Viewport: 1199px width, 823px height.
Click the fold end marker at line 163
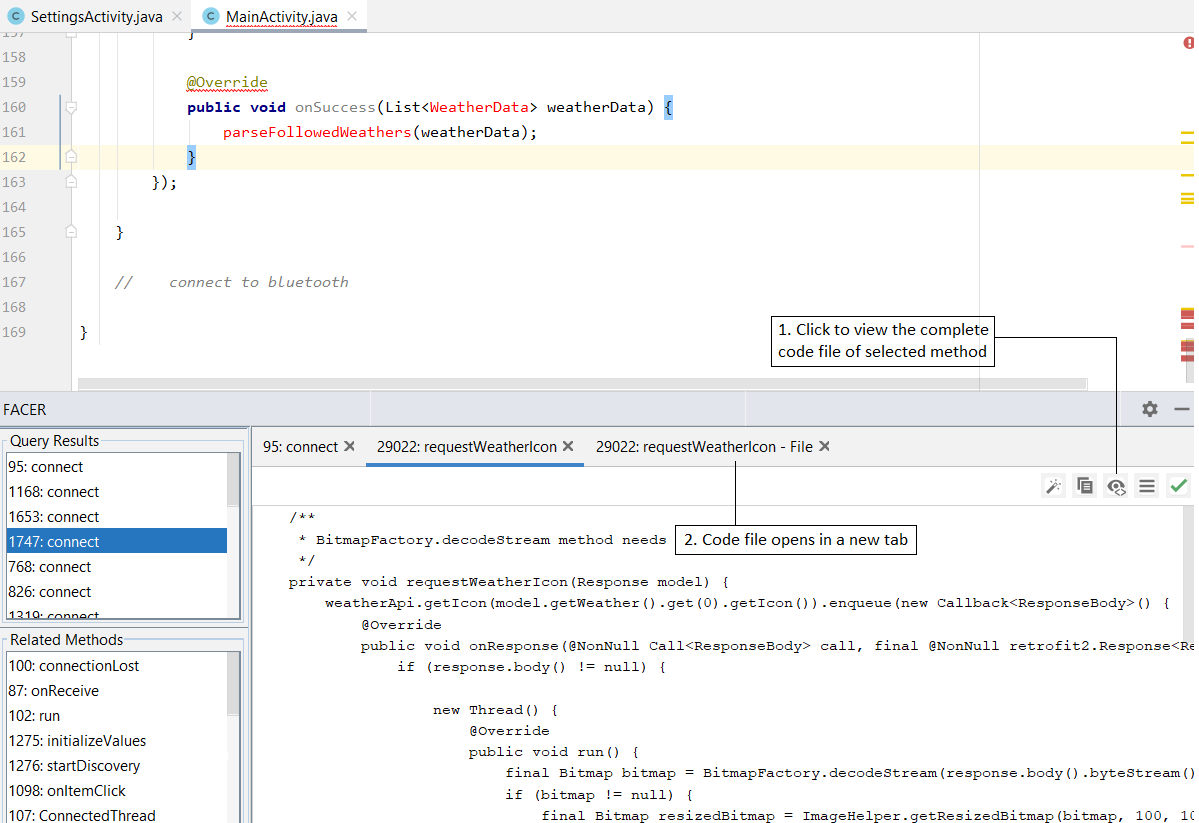pos(71,182)
